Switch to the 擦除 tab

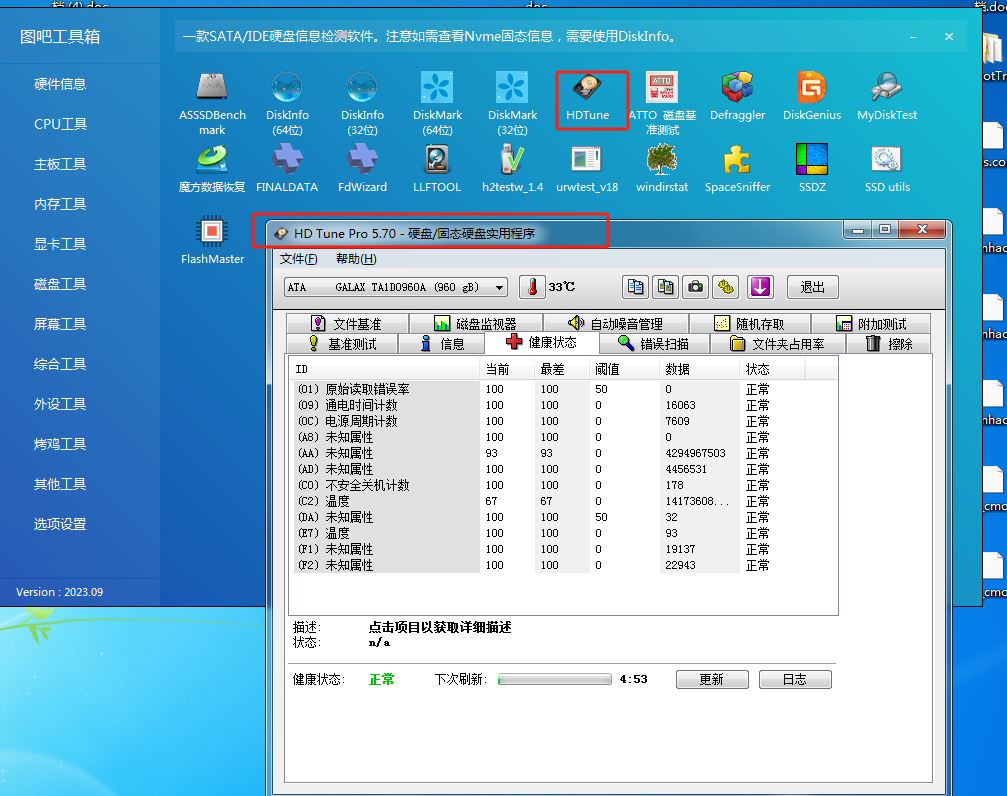point(889,344)
